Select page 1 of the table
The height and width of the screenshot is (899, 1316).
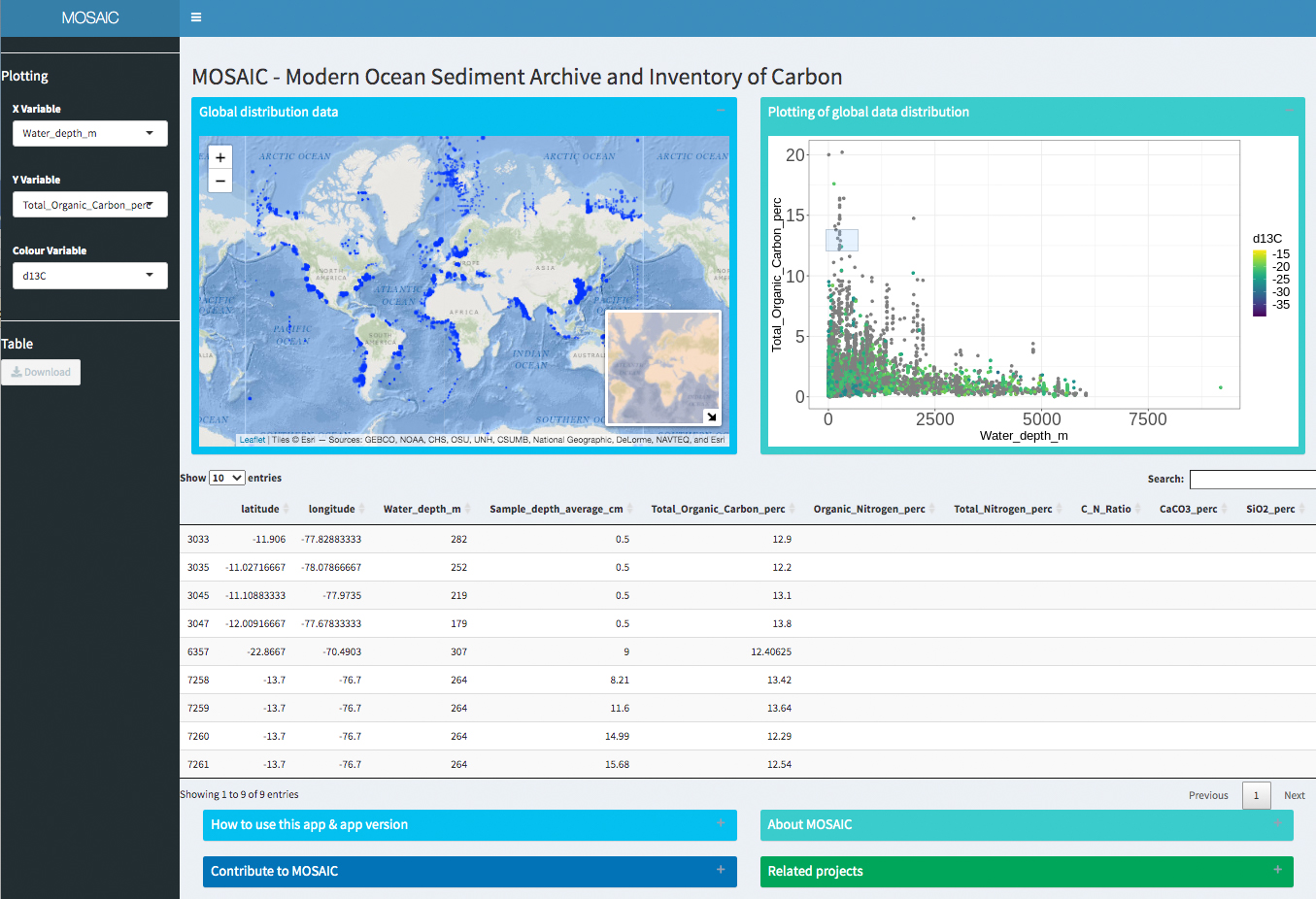click(1256, 795)
